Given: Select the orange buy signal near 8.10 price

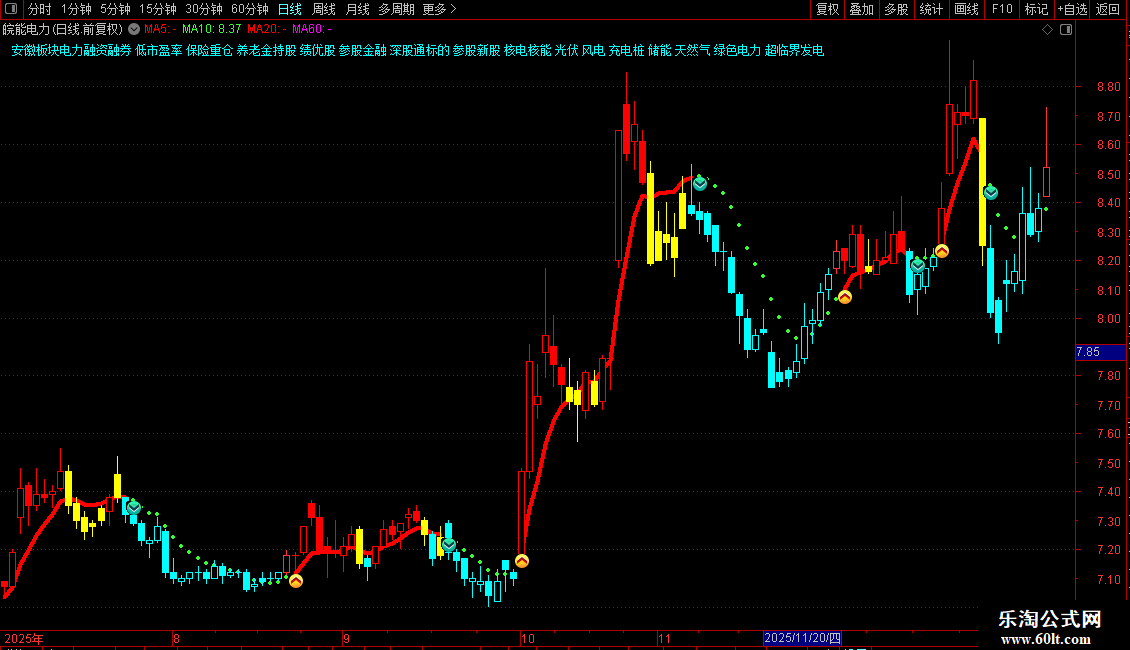Looking at the screenshot, I should [x=845, y=296].
